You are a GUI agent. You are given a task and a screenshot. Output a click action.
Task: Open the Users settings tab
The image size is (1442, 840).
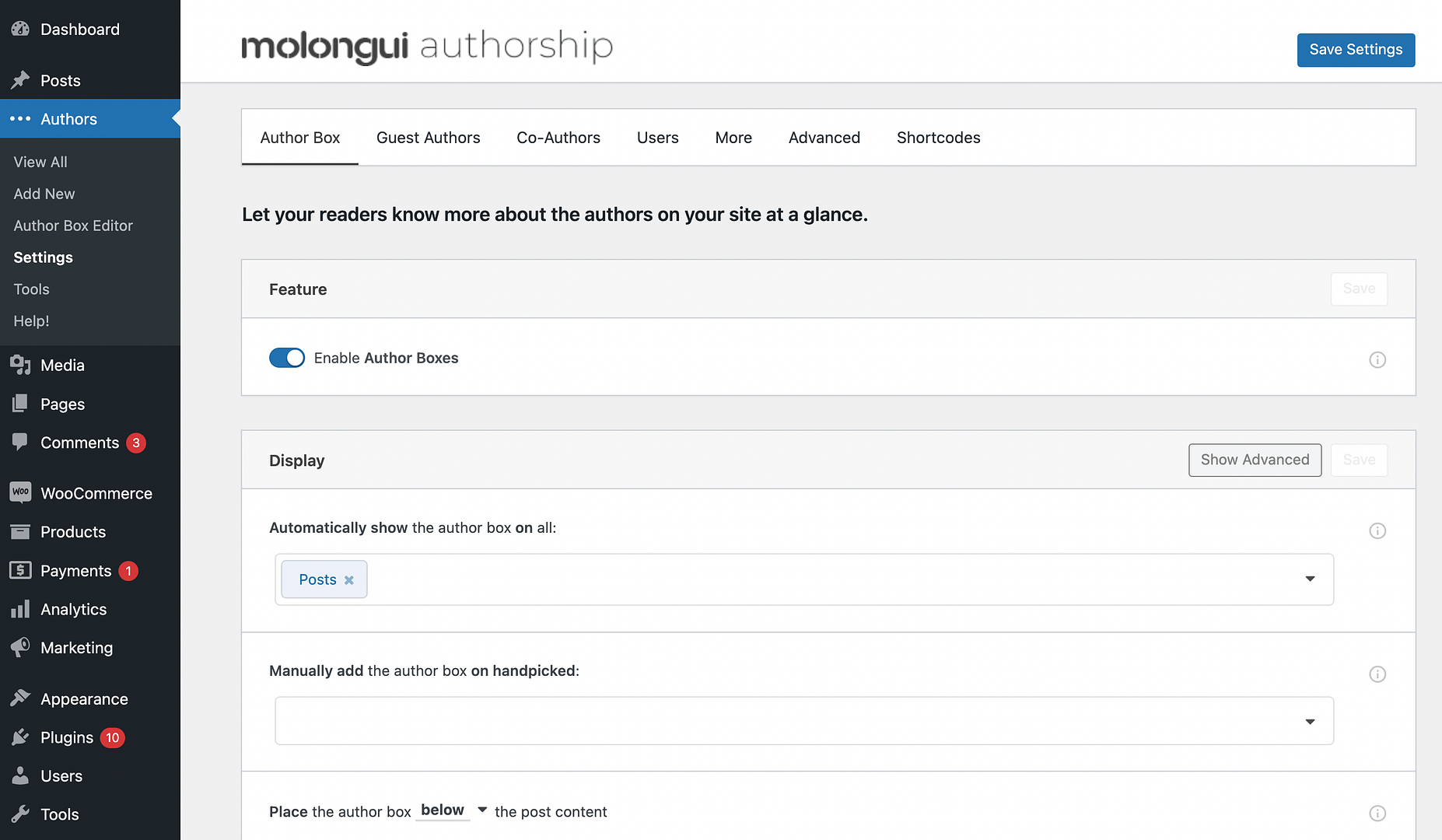tap(658, 138)
